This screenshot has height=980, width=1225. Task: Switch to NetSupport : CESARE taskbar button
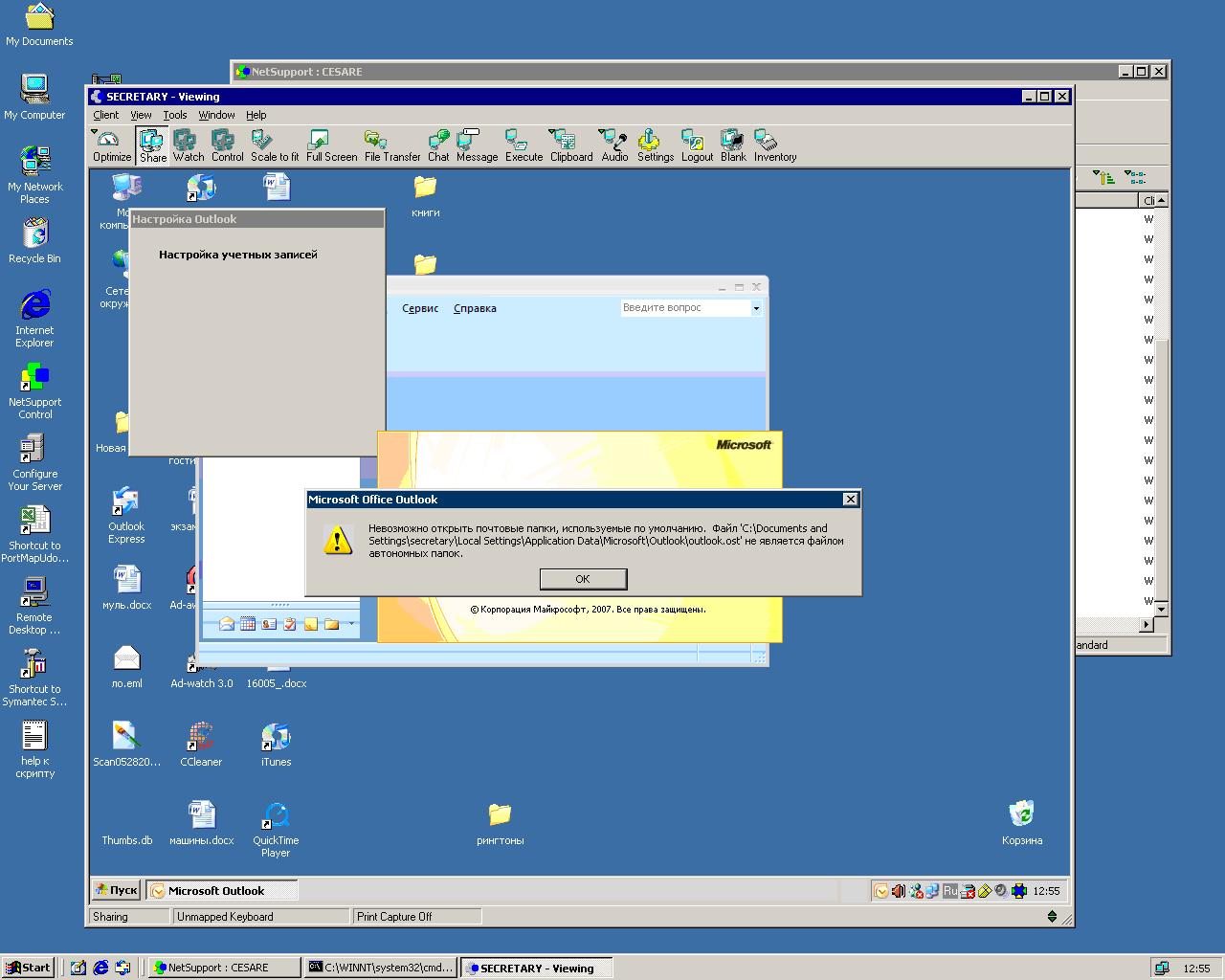pos(224,968)
